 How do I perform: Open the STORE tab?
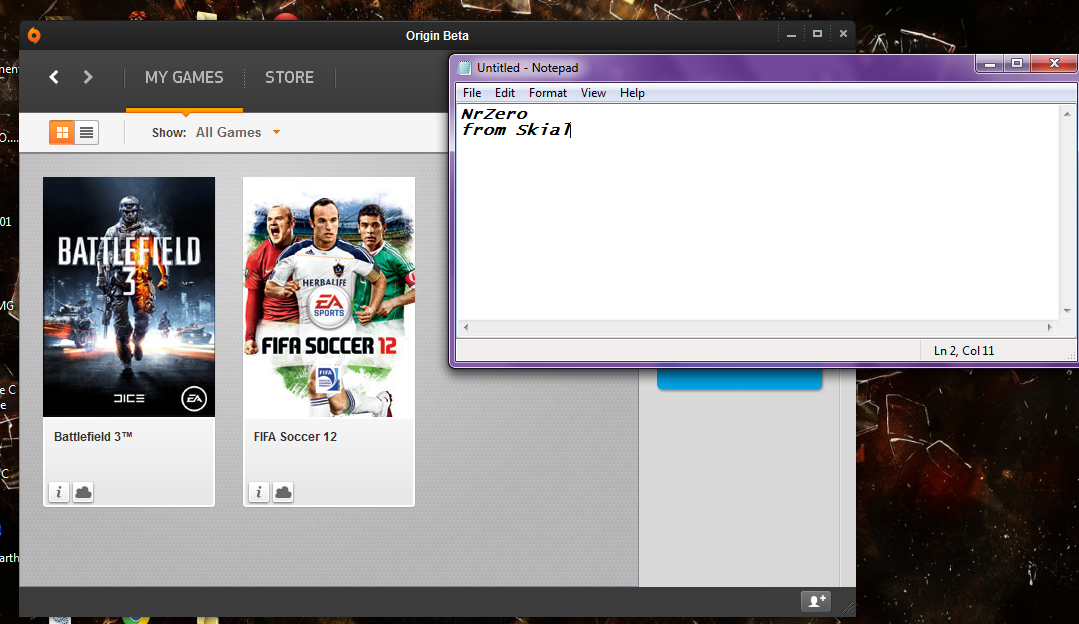tap(289, 77)
